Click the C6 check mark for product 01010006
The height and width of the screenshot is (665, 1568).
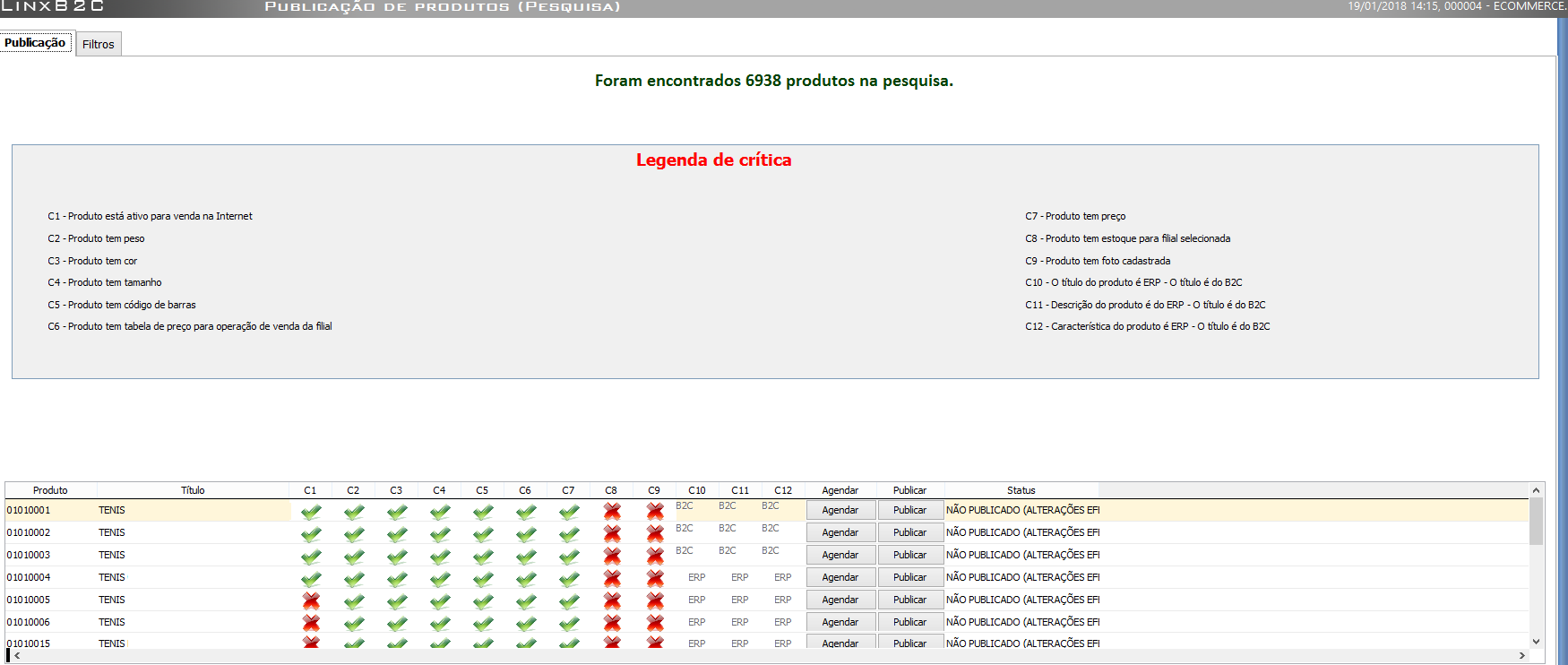pos(526,624)
